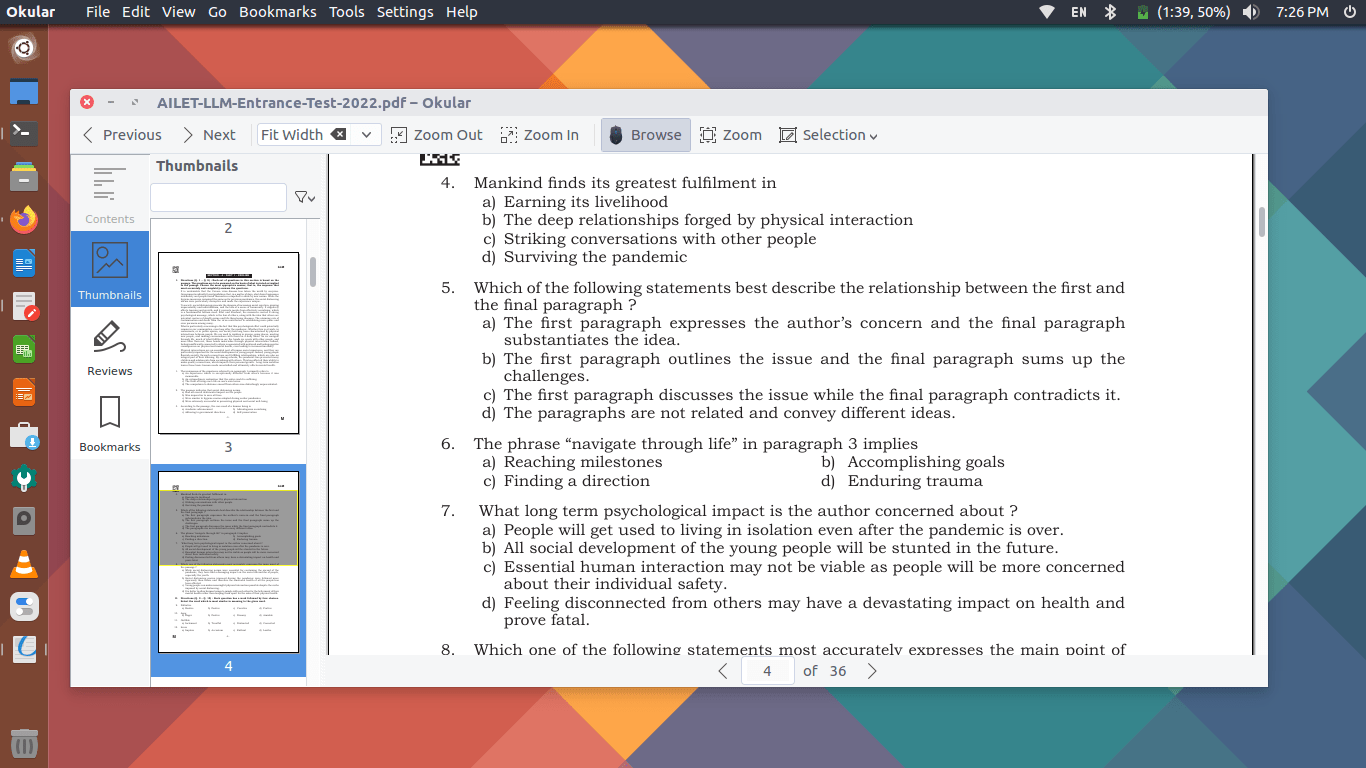Screen dimensions: 1366x768
Task: Click the thumbnails search filter field
Action: [218, 198]
